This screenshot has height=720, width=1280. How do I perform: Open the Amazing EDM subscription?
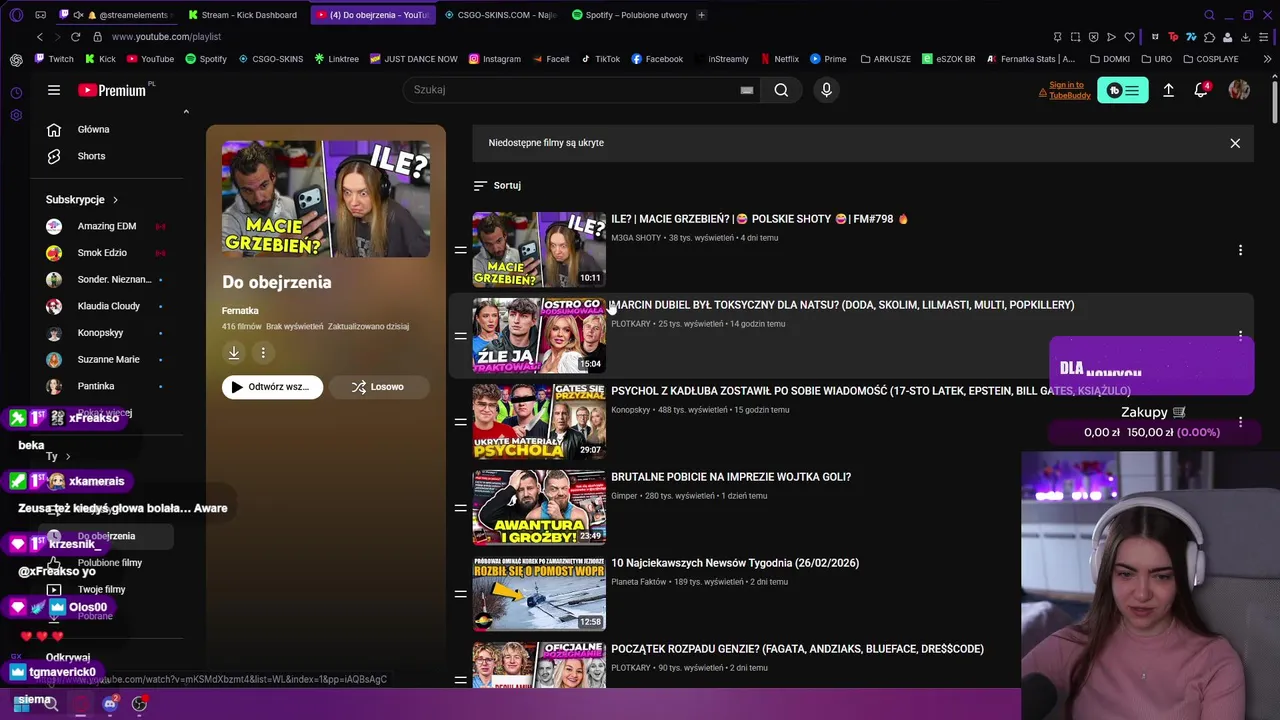coord(107,226)
